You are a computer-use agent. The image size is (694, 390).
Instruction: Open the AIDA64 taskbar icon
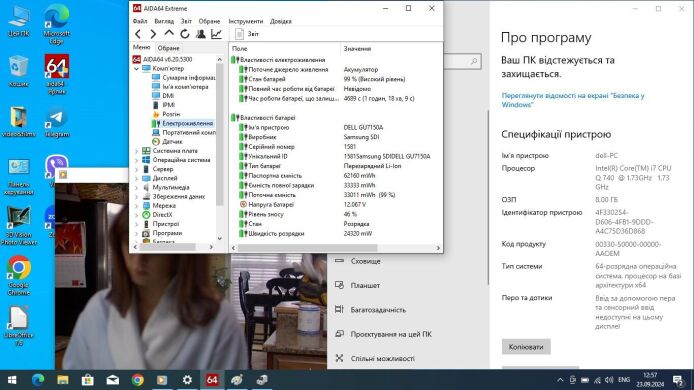click(212, 380)
